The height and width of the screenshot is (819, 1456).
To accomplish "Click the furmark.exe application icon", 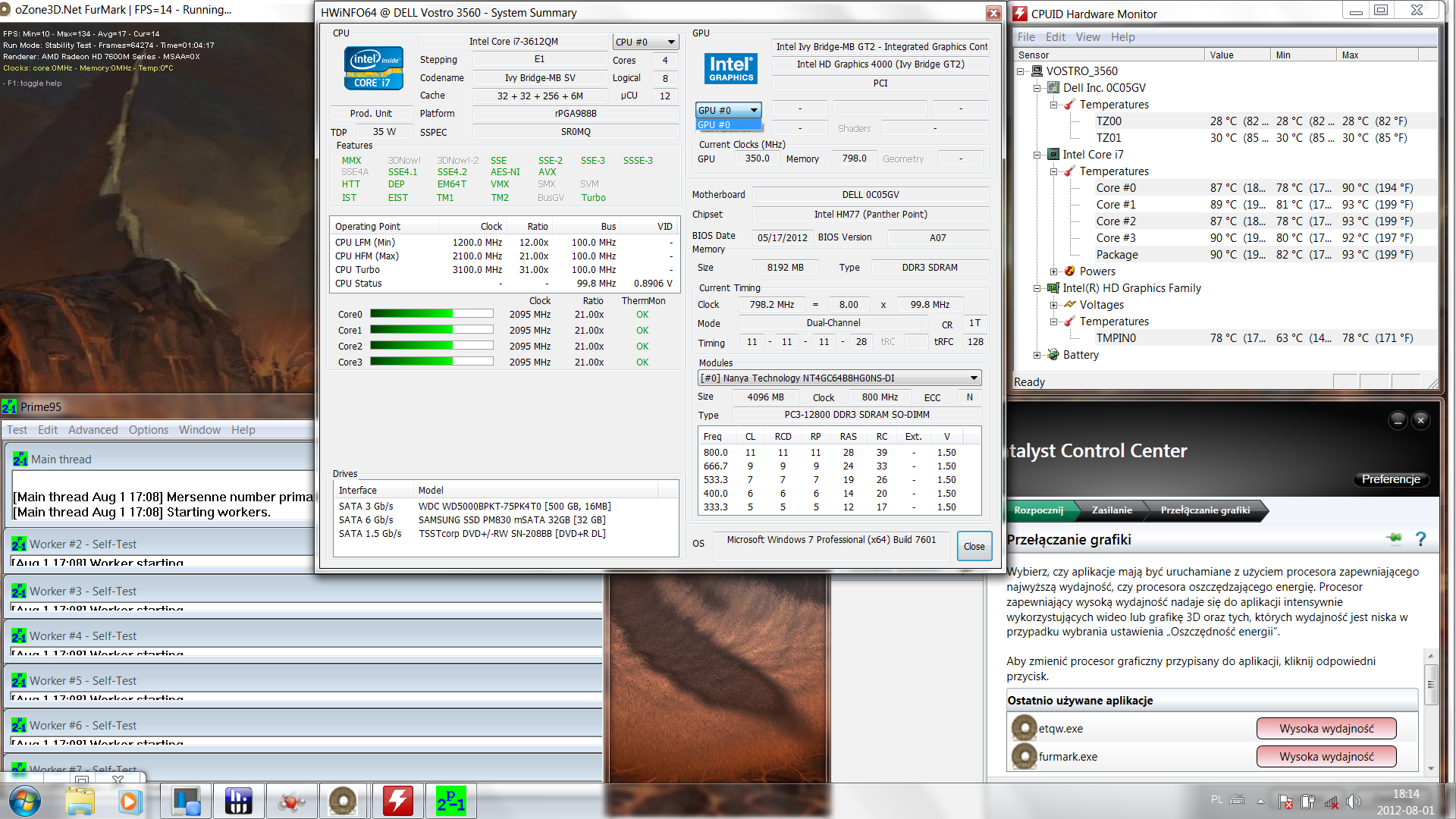I will (x=1024, y=756).
